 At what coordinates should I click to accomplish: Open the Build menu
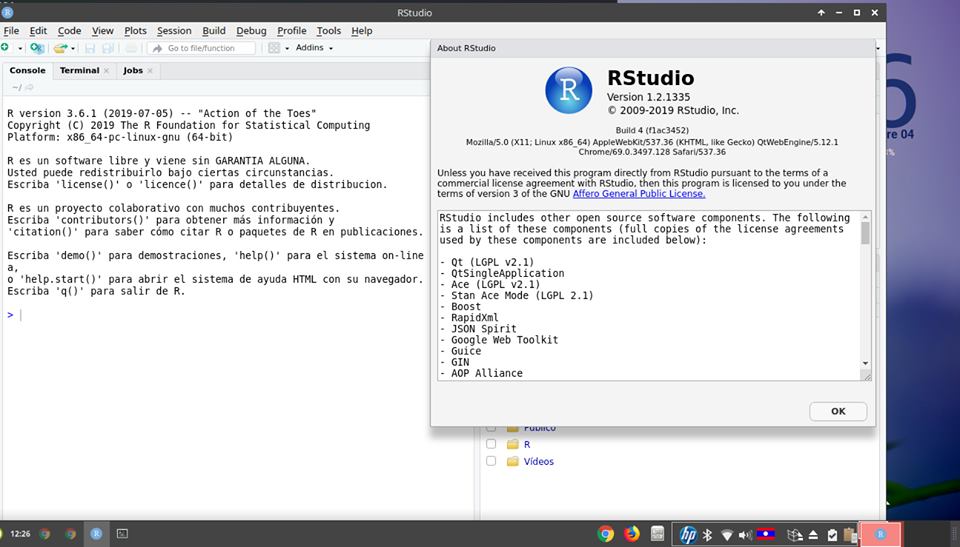click(x=214, y=31)
